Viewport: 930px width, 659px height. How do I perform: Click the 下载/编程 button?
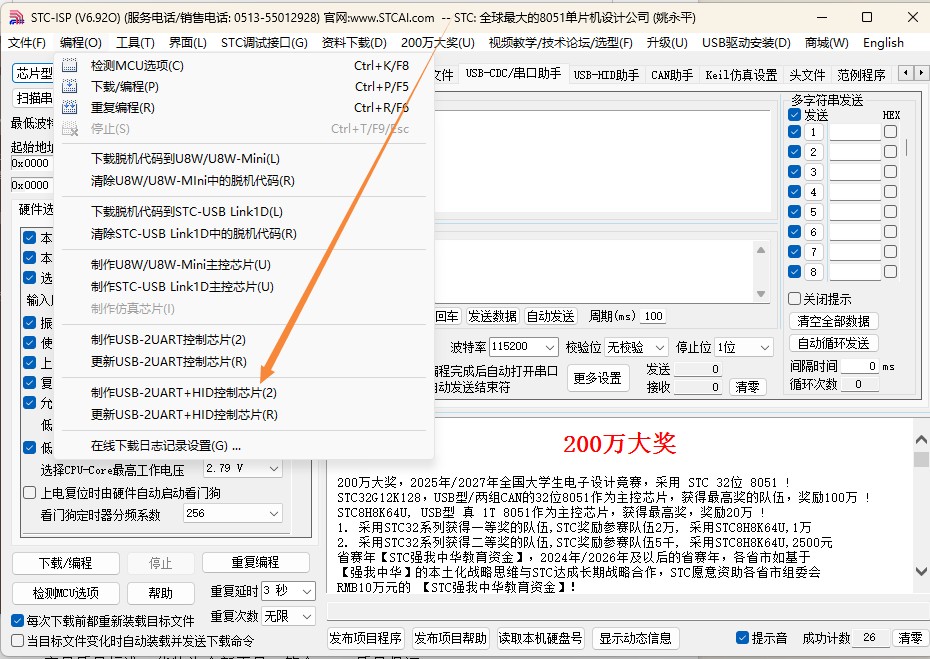click(x=66, y=563)
